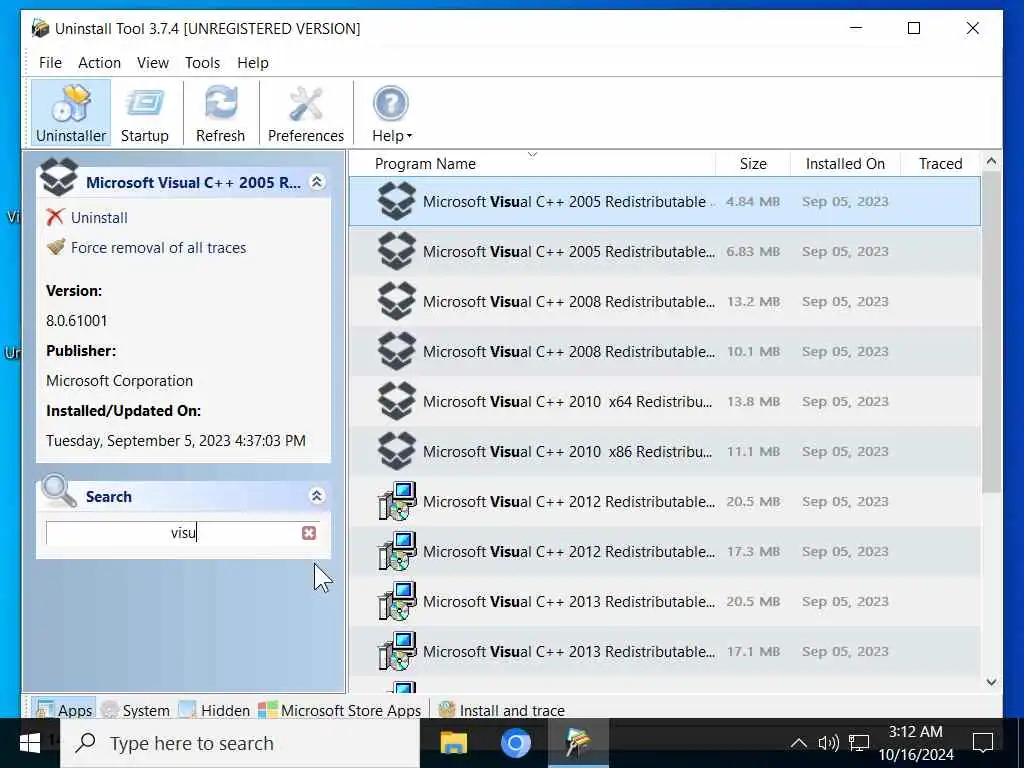Click the taskbar search box
Image resolution: width=1024 pixels, height=768 pixels.
(x=240, y=743)
